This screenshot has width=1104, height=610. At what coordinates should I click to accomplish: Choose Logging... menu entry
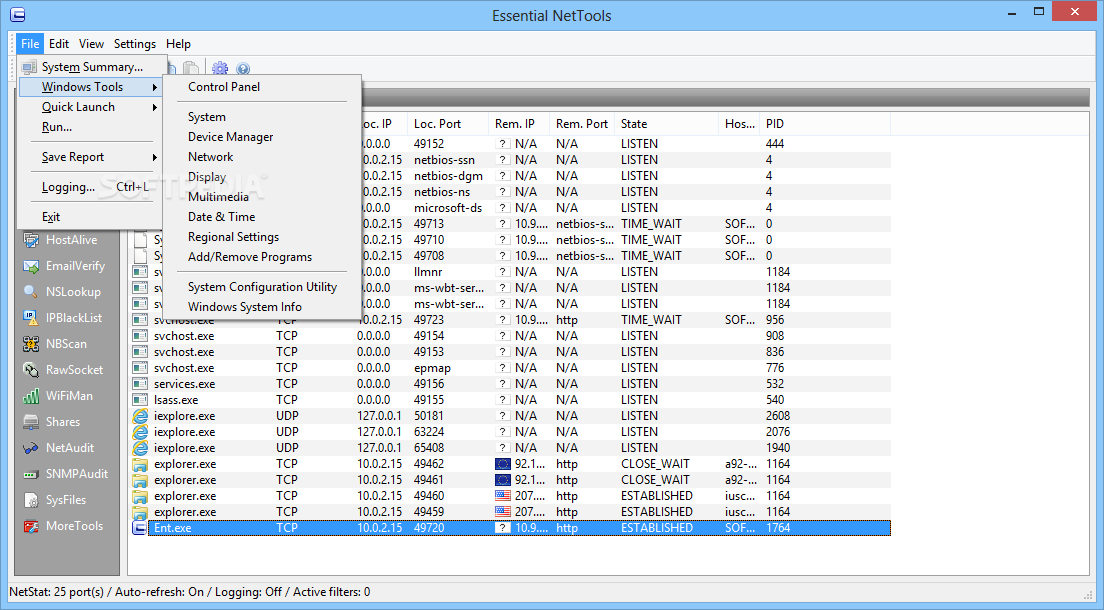[92, 187]
